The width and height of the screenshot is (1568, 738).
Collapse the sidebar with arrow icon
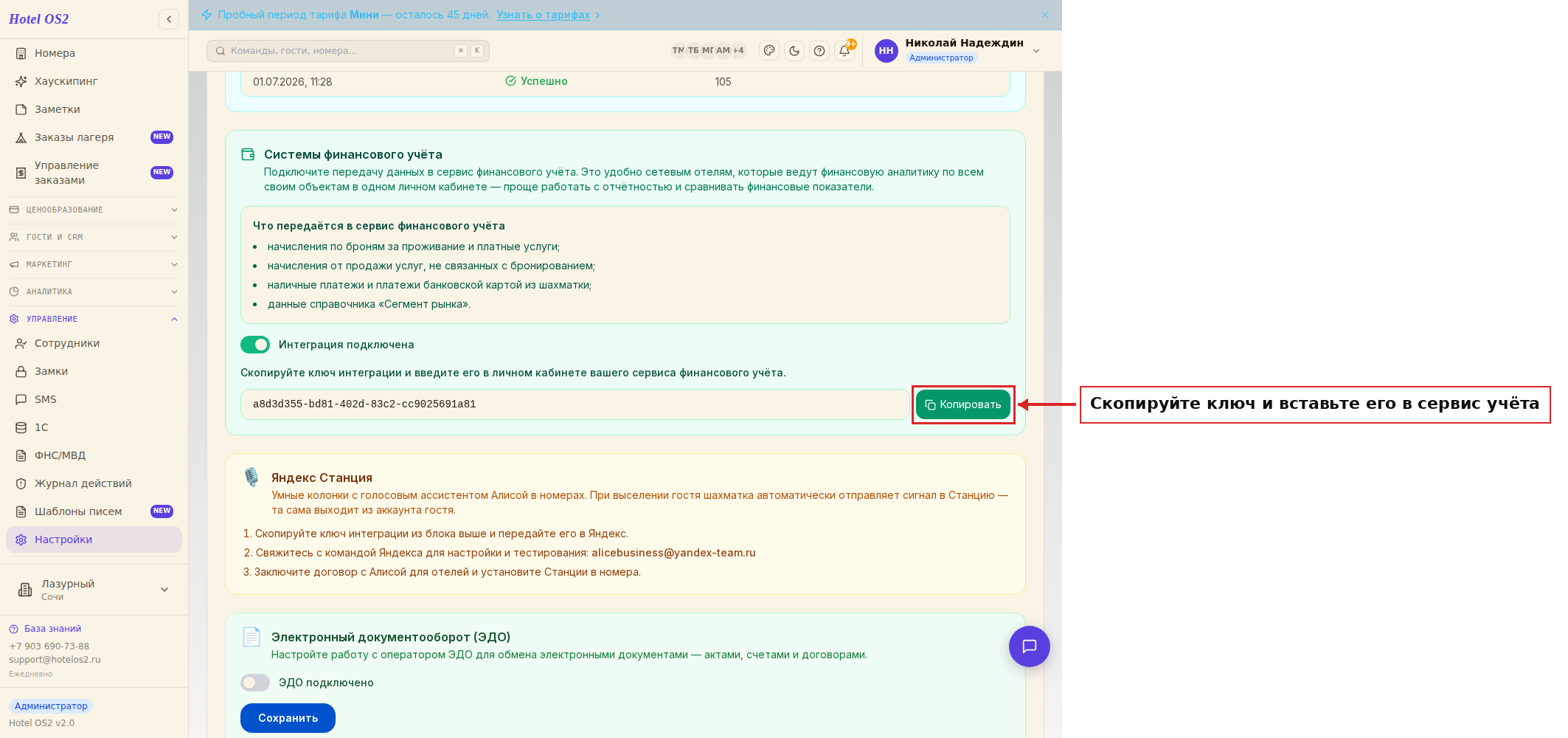tap(169, 19)
